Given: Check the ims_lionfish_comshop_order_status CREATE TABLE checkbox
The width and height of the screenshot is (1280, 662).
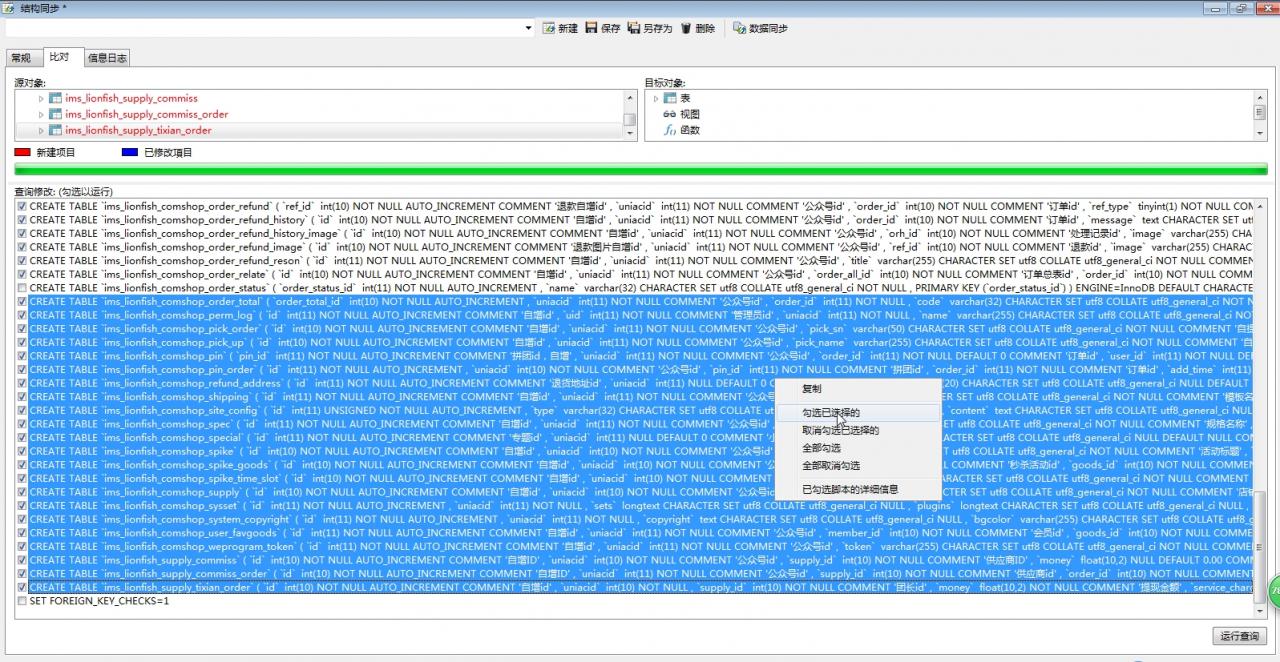Looking at the screenshot, I should pos(22,288).
